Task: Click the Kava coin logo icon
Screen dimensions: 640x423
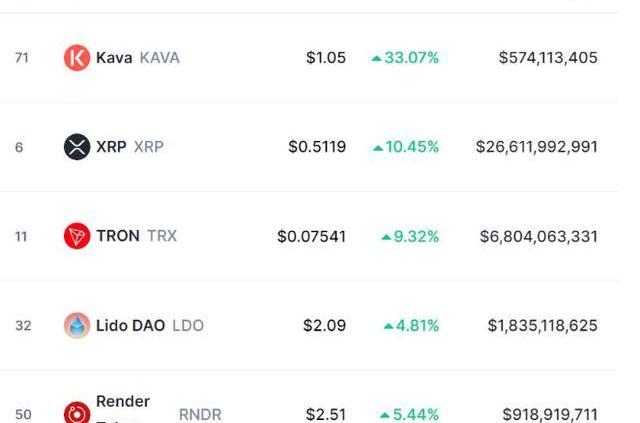Action: tap(77, 58)
